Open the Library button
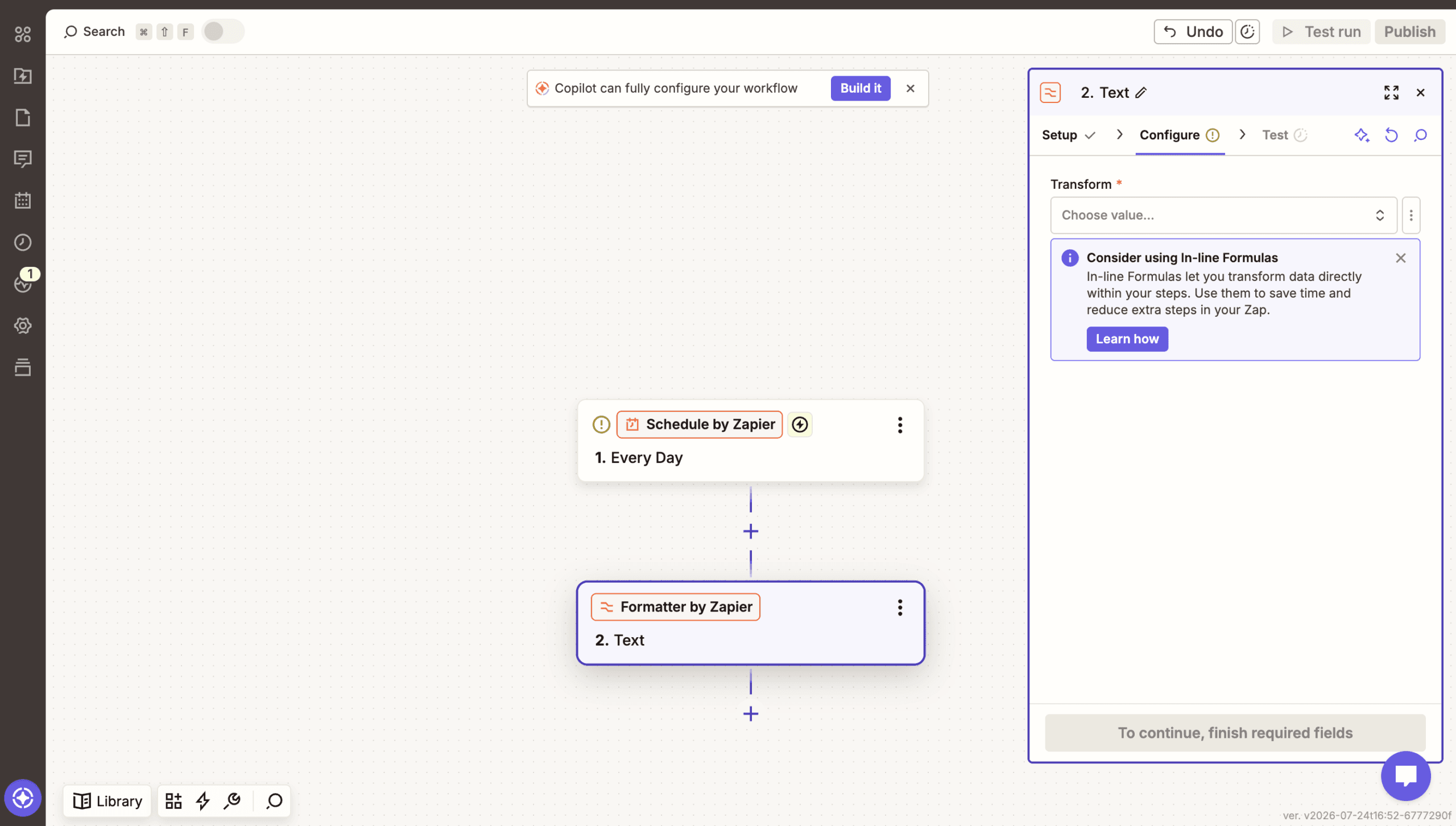1456x826 pixels. [107, 801]
